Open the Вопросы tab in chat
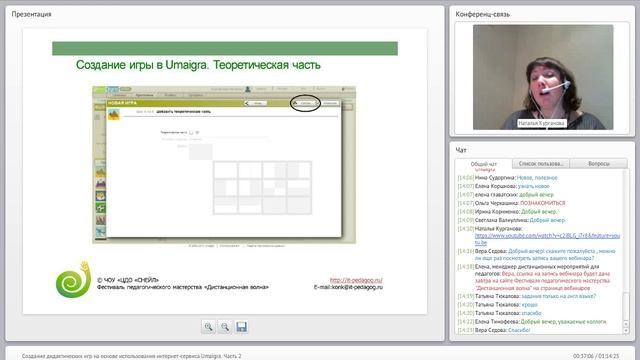The width and height of the screenshot is (640, 360). coord(599,164)
